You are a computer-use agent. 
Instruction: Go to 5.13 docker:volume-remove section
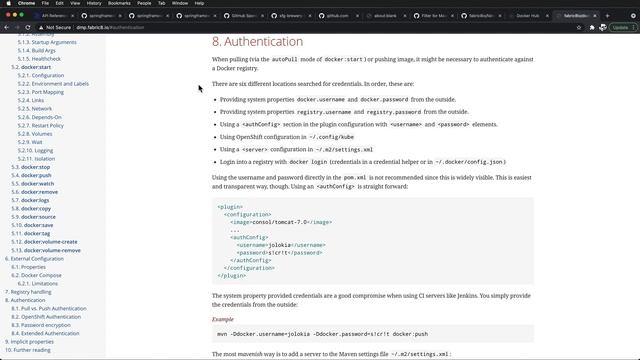46,250
